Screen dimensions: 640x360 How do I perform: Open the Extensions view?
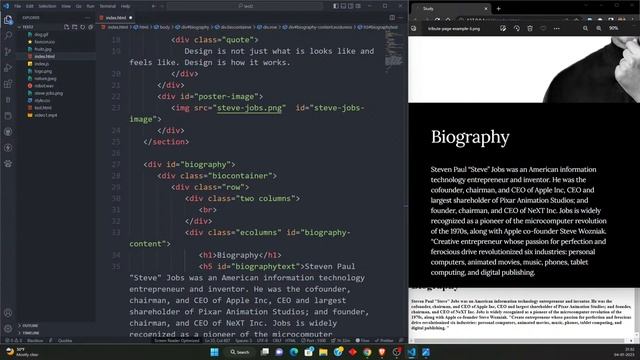[x=8, y=84]
